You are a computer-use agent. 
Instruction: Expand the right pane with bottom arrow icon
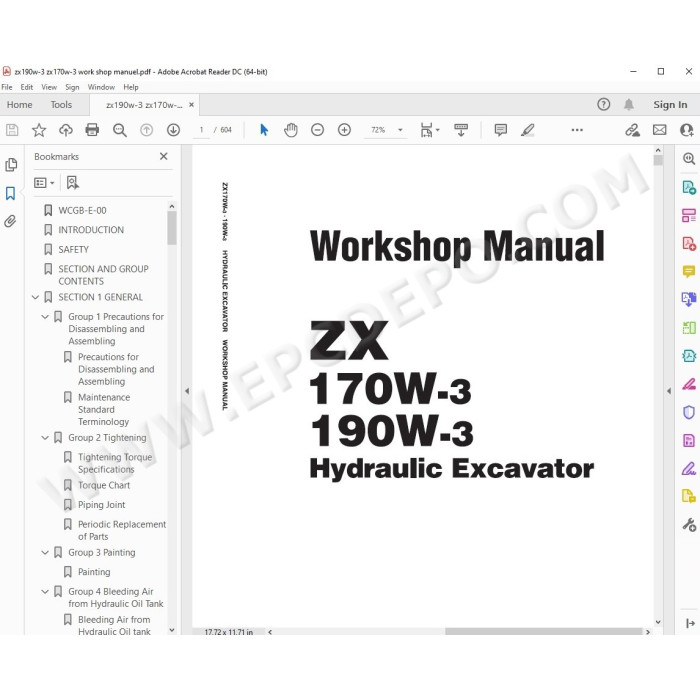(x=690, y=624)
